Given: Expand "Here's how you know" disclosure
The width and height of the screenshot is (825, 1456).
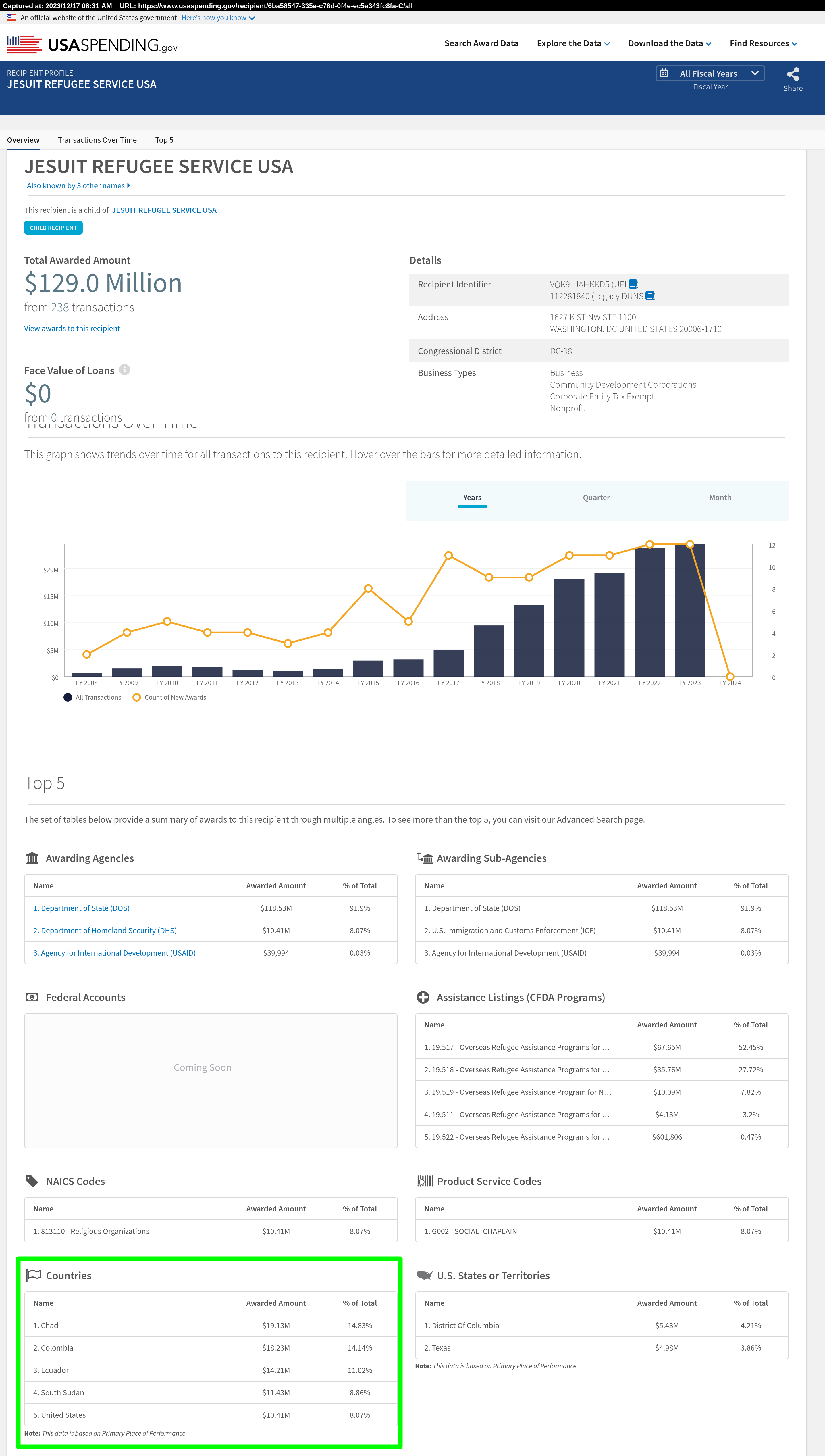Looking at the screenshot, I should tap(217, 18).
